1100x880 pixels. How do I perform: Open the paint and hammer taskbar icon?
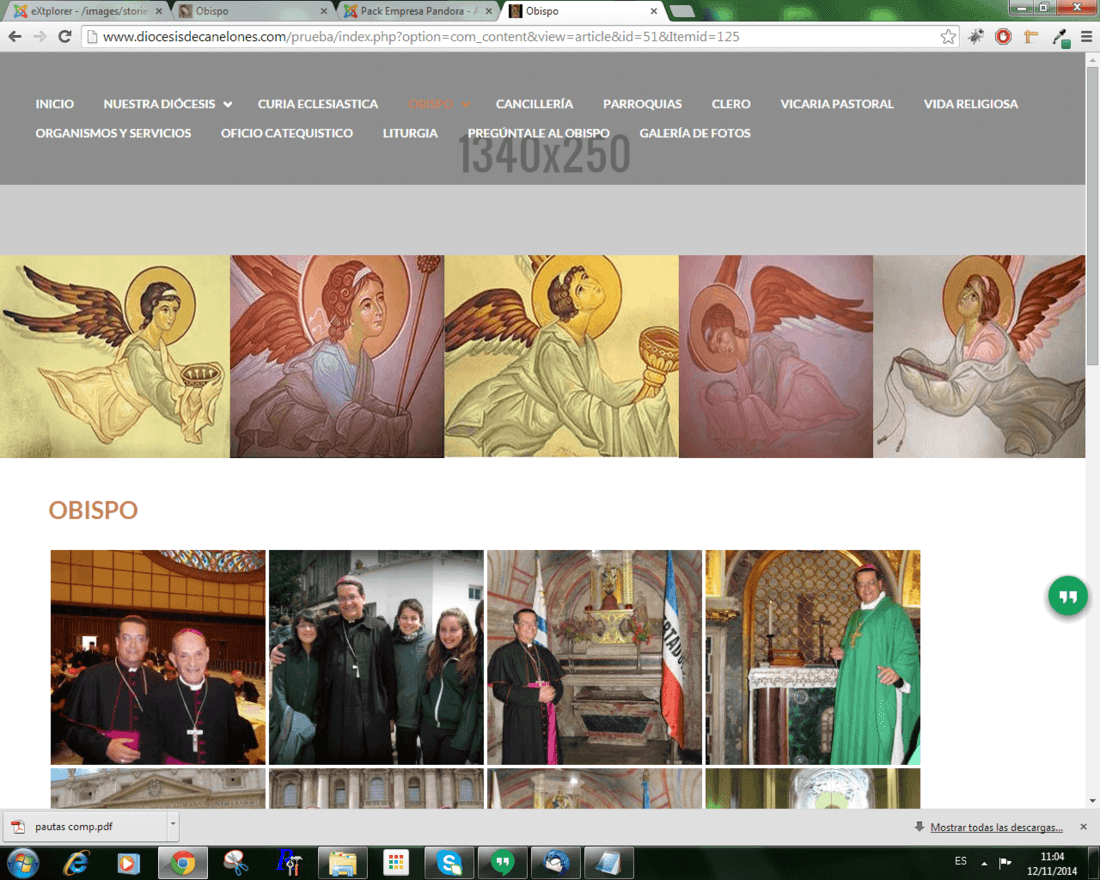(x=289, y=862)
